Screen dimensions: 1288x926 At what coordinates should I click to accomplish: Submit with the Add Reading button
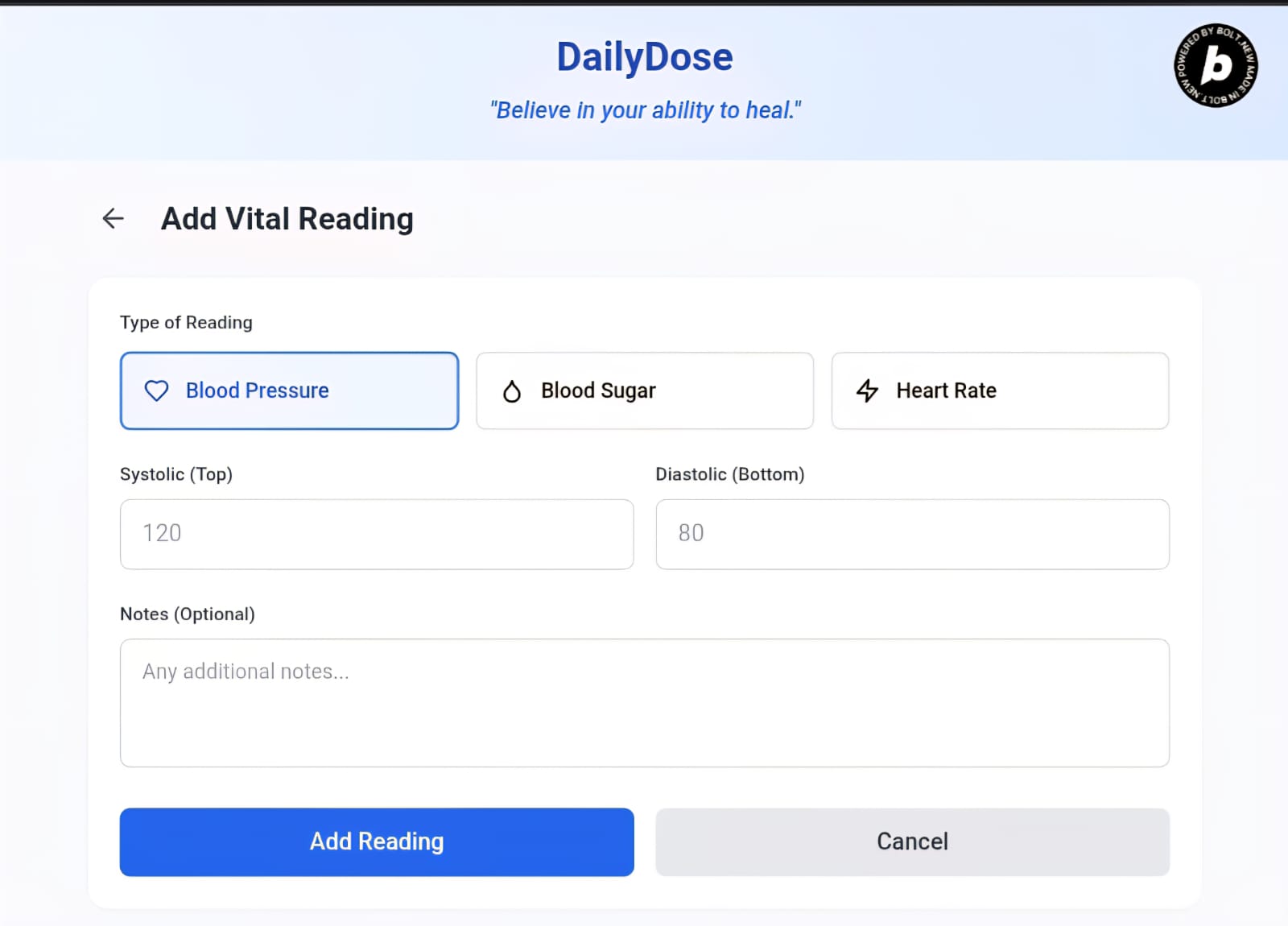pyautogui.click(x=377, y=842)
